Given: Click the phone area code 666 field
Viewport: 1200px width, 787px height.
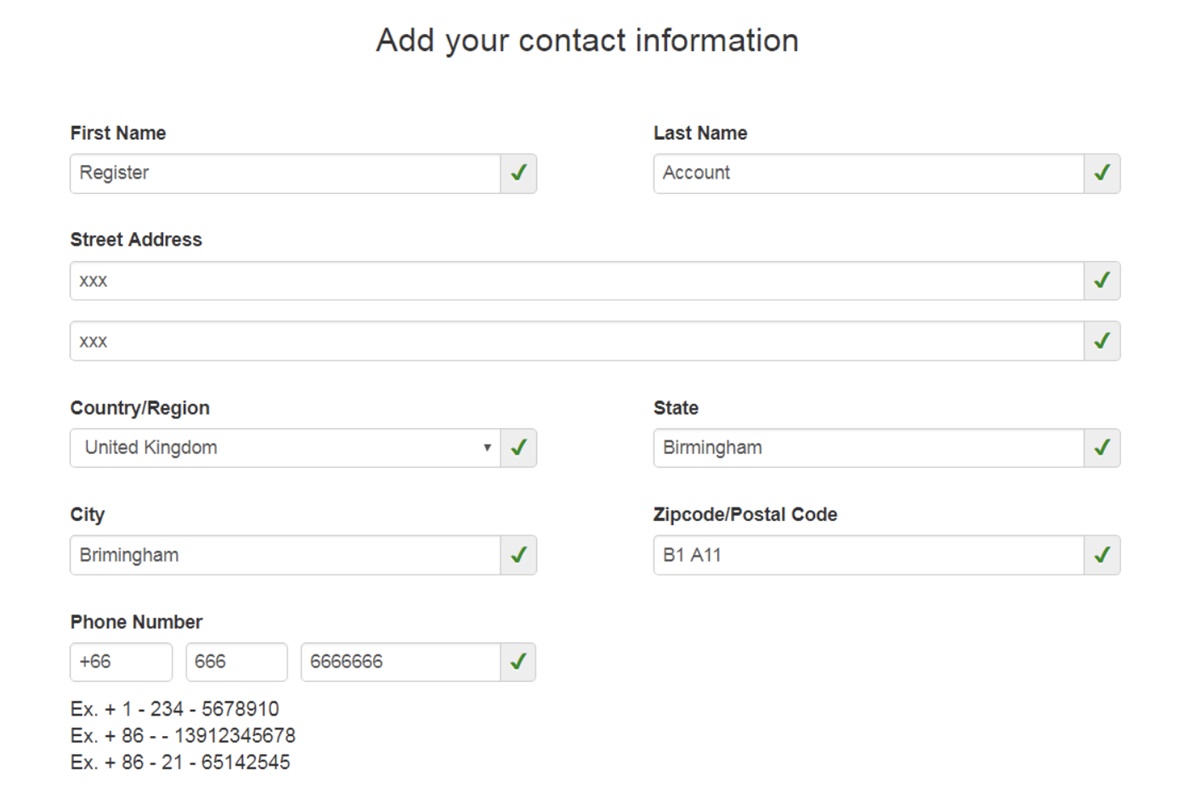Looking at the screenshot, I should coord(236,662).
